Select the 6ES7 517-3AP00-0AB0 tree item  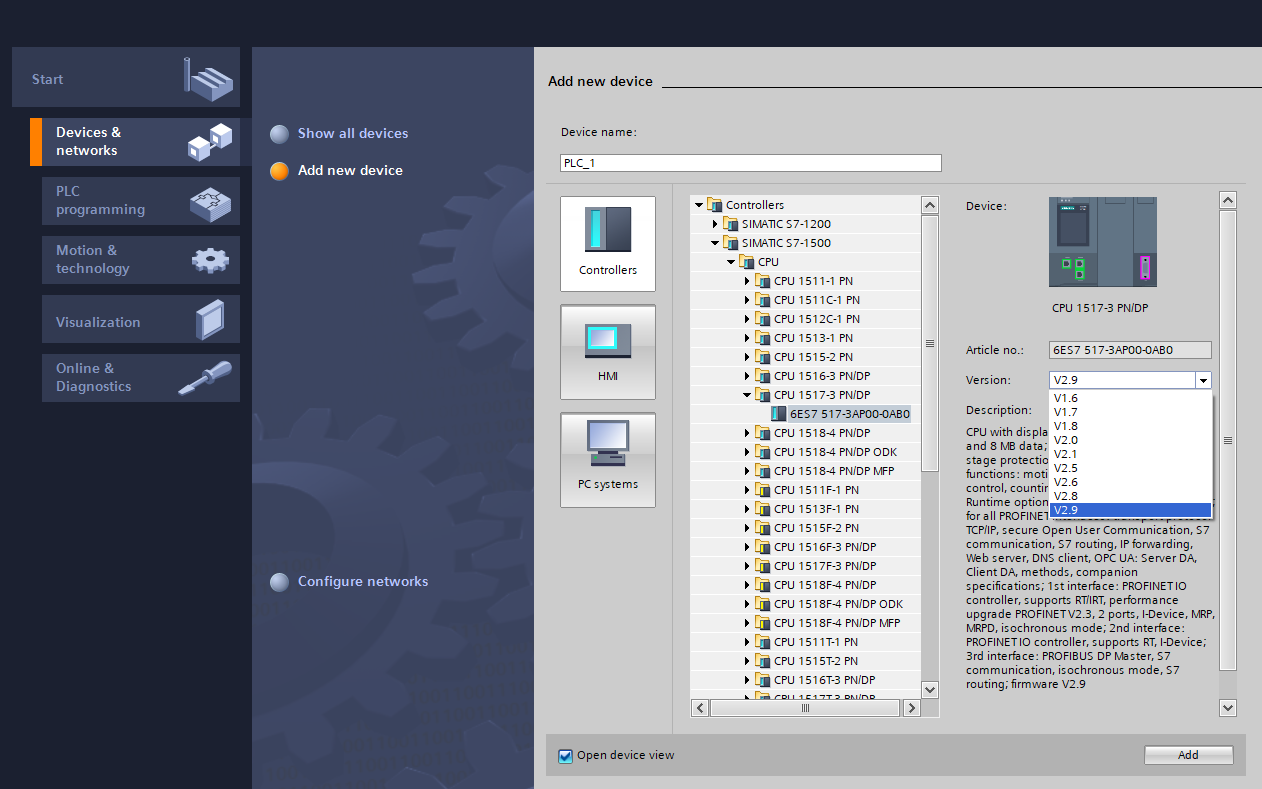coord(850,414)
